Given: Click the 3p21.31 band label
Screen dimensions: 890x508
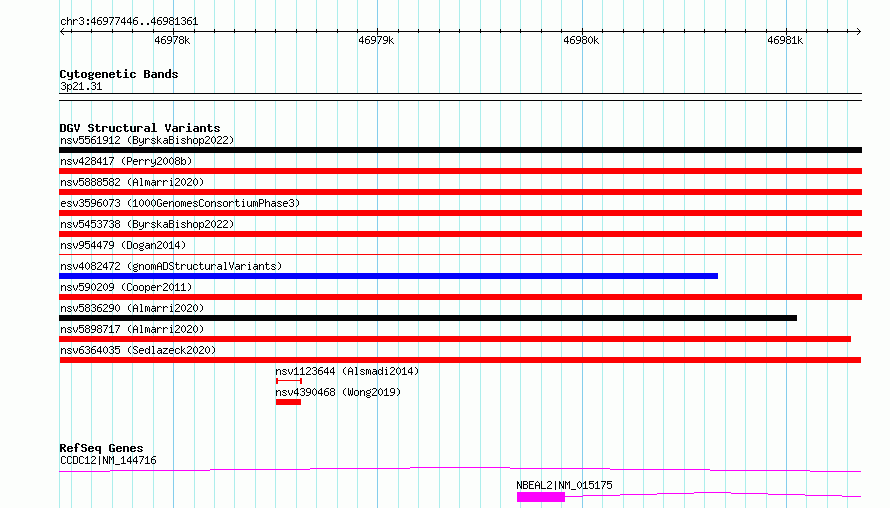Looking at the screenshot, I should tap(81, 86).
